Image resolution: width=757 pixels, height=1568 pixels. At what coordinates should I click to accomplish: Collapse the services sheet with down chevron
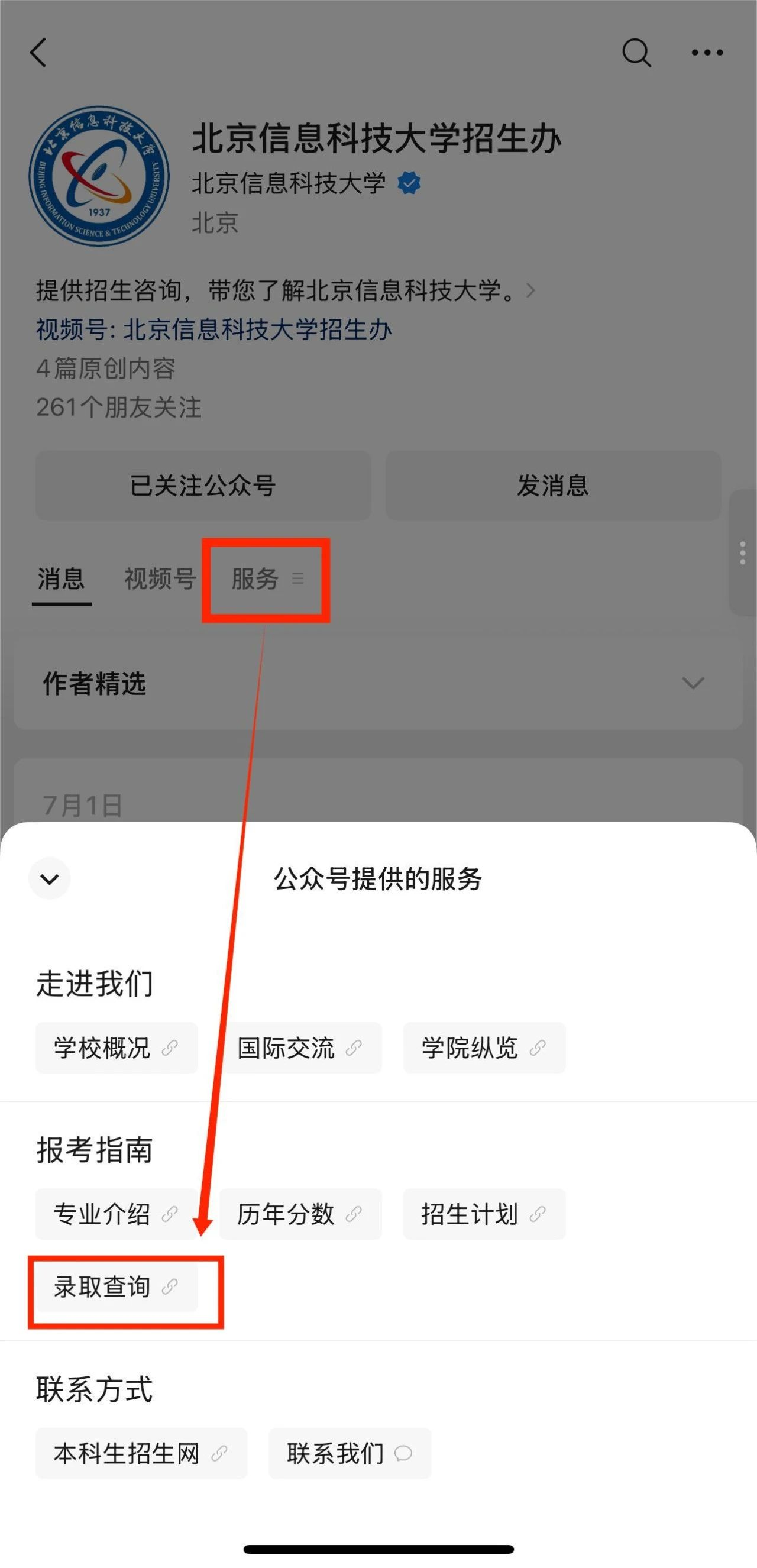coord(49,878)
